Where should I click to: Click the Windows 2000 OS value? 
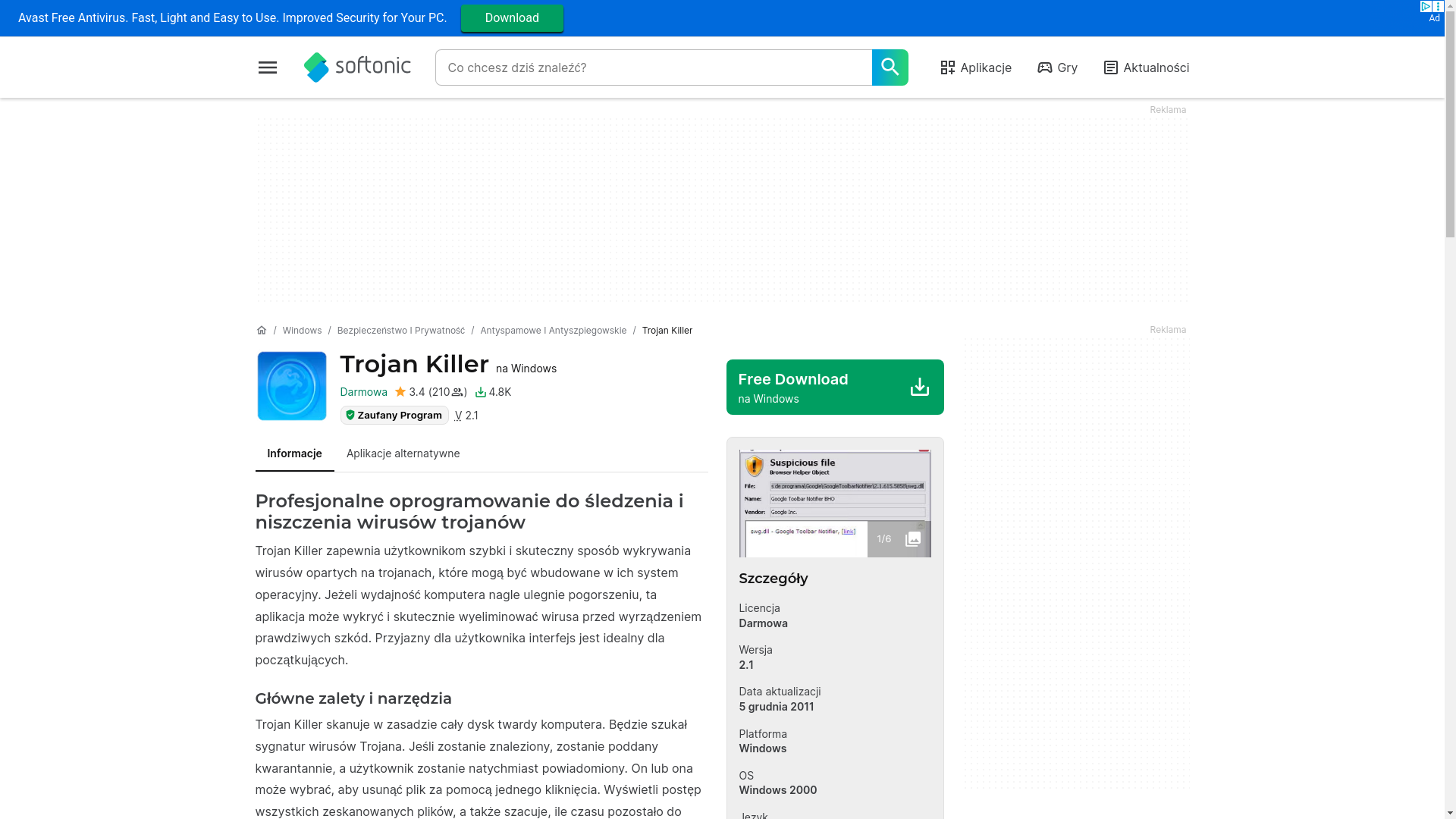coord(778,790)
